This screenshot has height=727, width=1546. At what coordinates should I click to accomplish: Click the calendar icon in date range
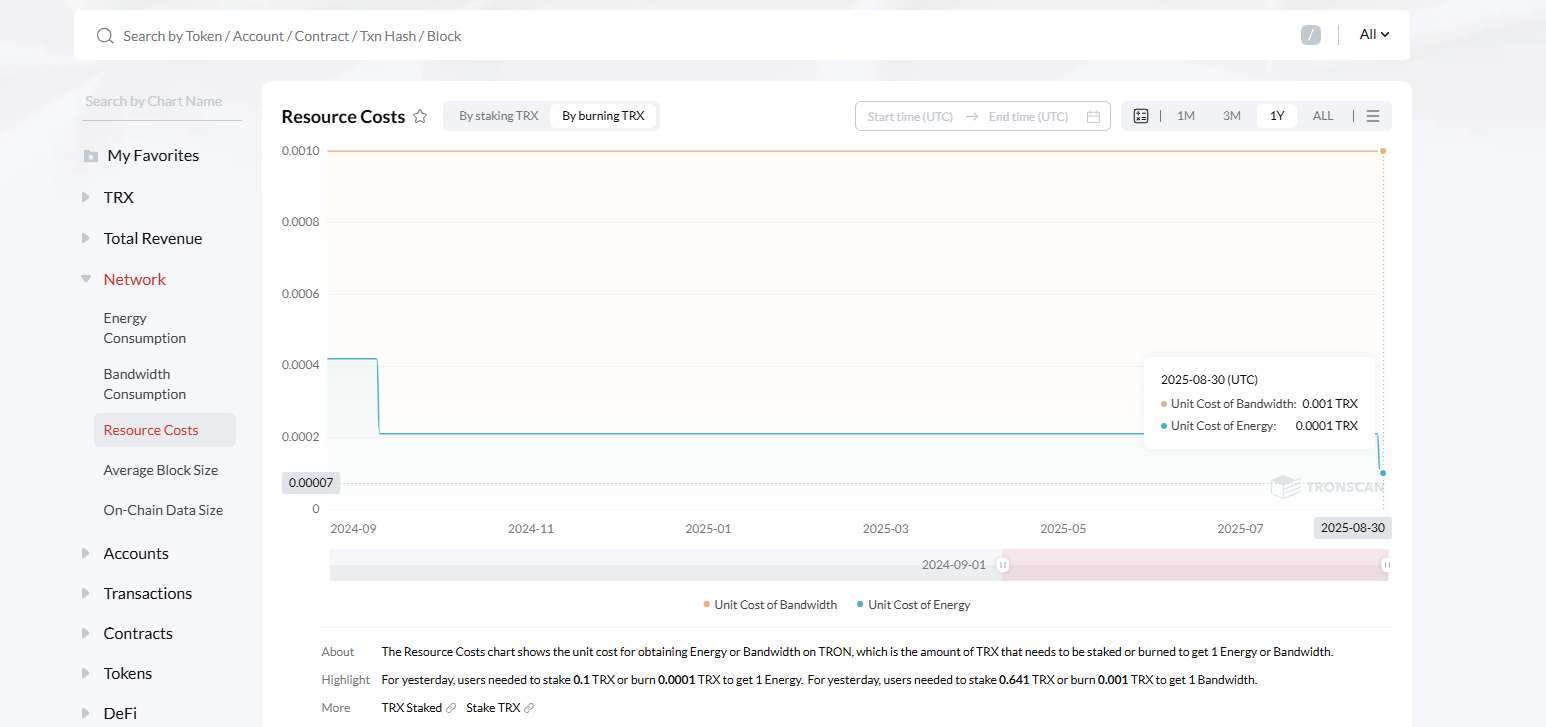[x=1093, y=116]
